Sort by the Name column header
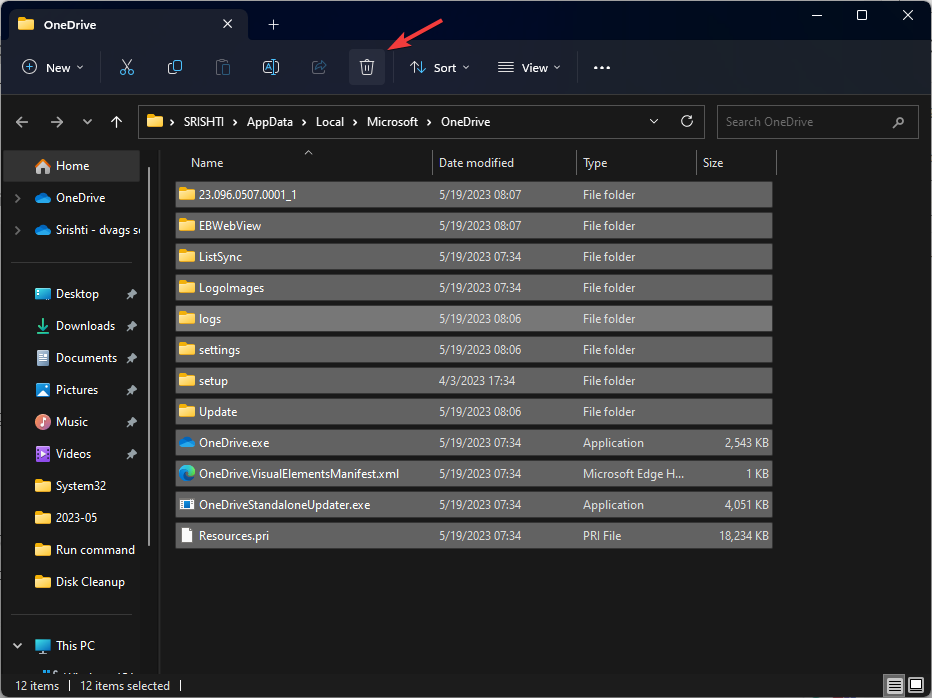The height and width of the screenshot is (698, 932). (304, 162)
